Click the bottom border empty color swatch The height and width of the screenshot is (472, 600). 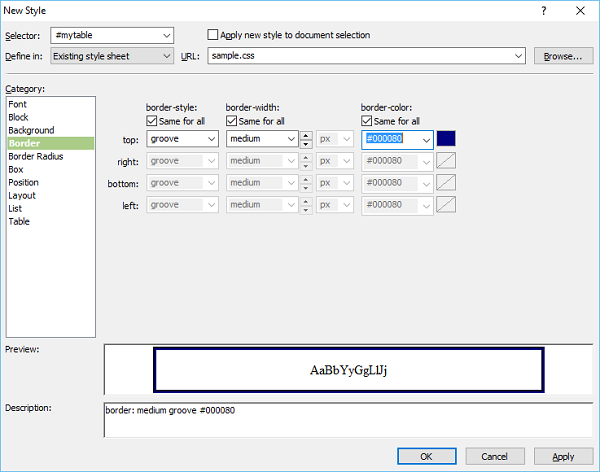(446, 183)
